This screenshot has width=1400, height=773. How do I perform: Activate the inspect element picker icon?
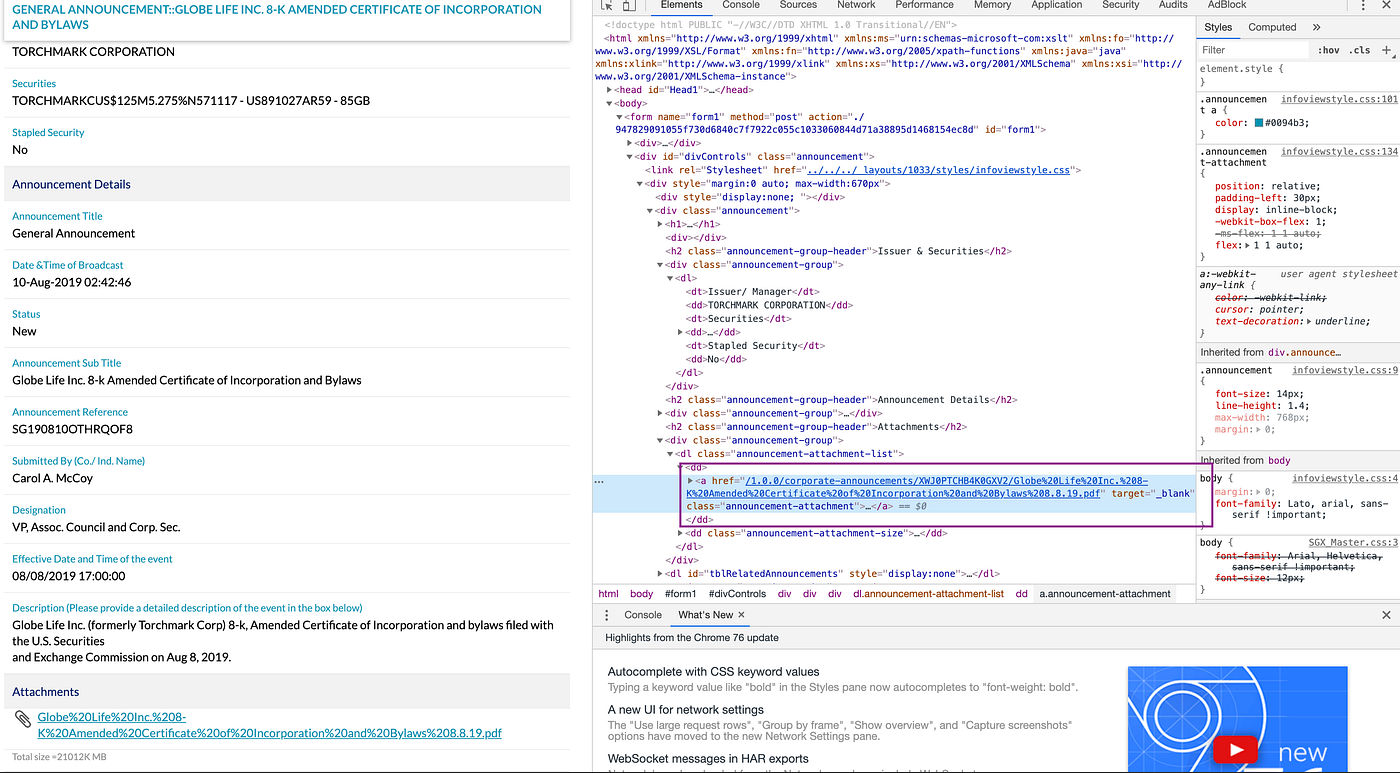point(606,5)
